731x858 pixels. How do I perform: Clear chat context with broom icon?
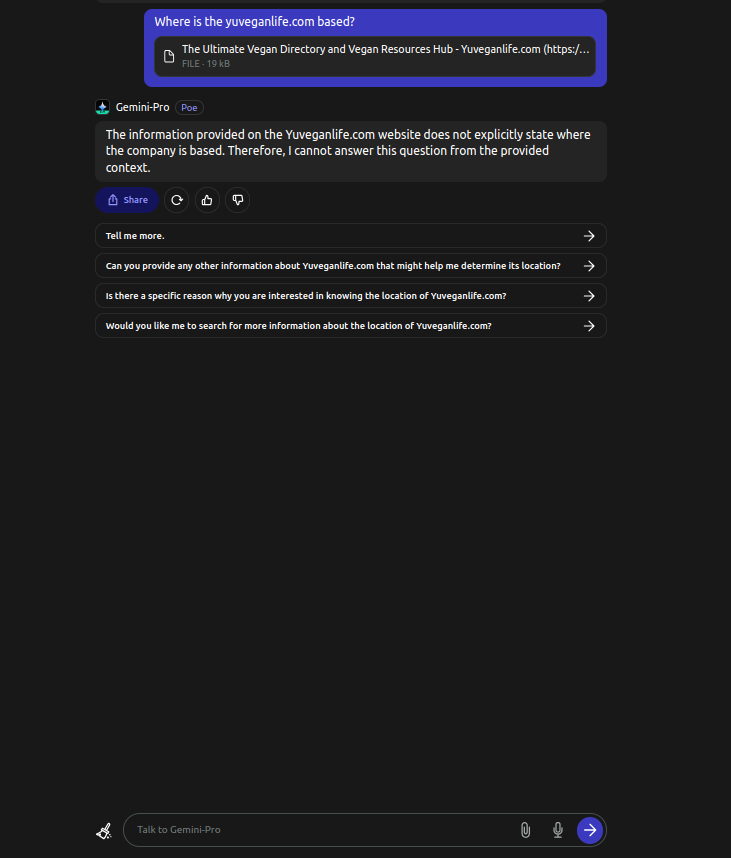pos(104,831)
